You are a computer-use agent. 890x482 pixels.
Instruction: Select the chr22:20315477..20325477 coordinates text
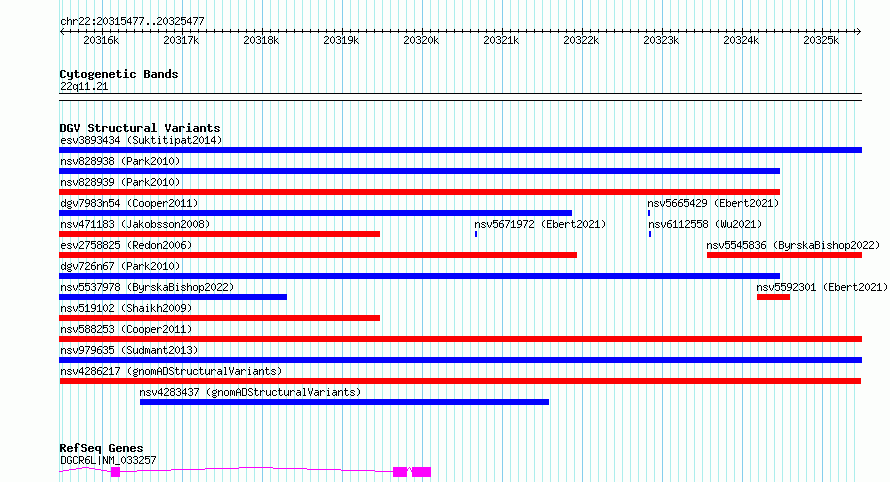point(132,21)
